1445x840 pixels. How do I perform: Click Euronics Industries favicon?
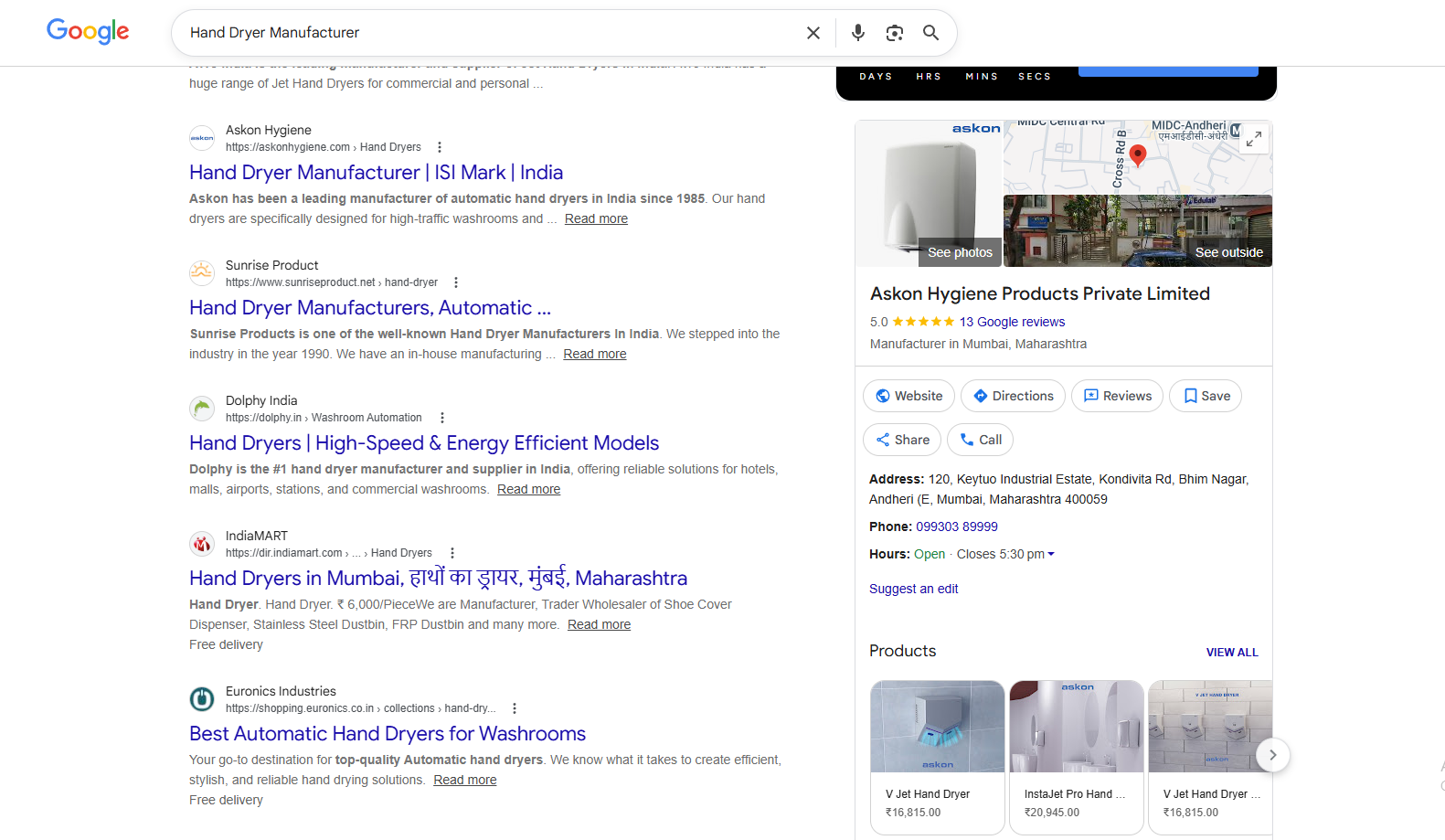point(202,699)
